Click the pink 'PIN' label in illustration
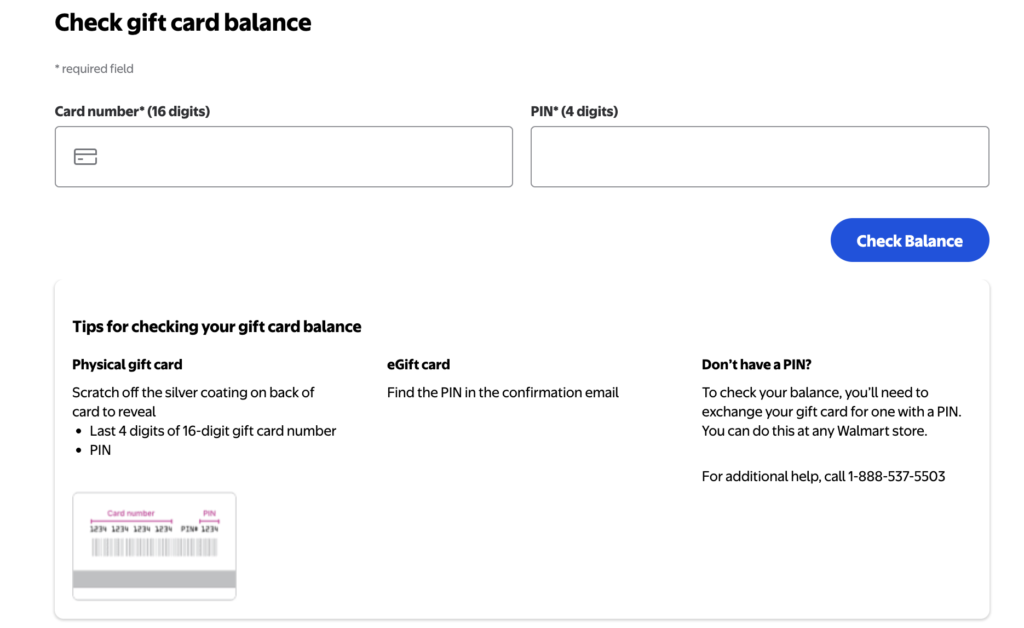Image resolution: width=1024 pixels, height=628 pixels. [x=209, y=513]
